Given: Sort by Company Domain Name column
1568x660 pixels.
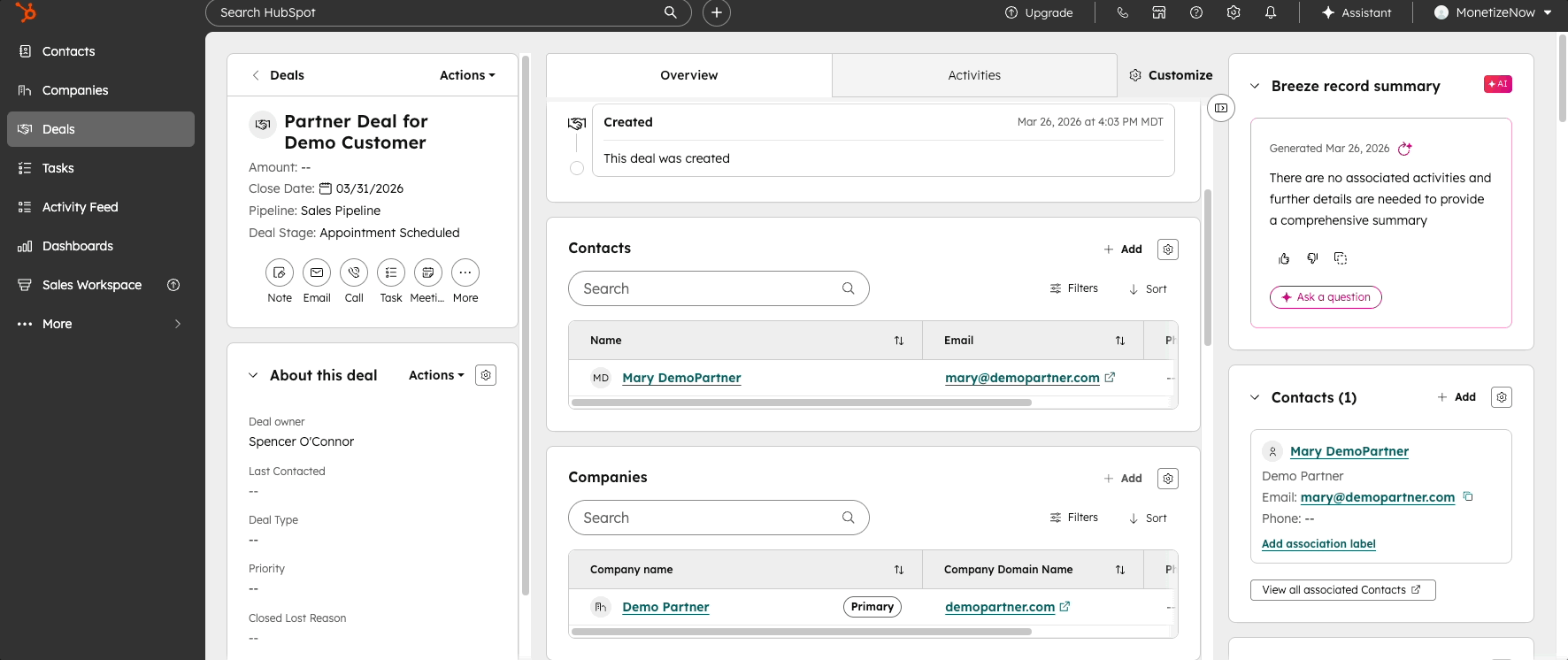Looking at the screenshot, I should coord(1120,570).
